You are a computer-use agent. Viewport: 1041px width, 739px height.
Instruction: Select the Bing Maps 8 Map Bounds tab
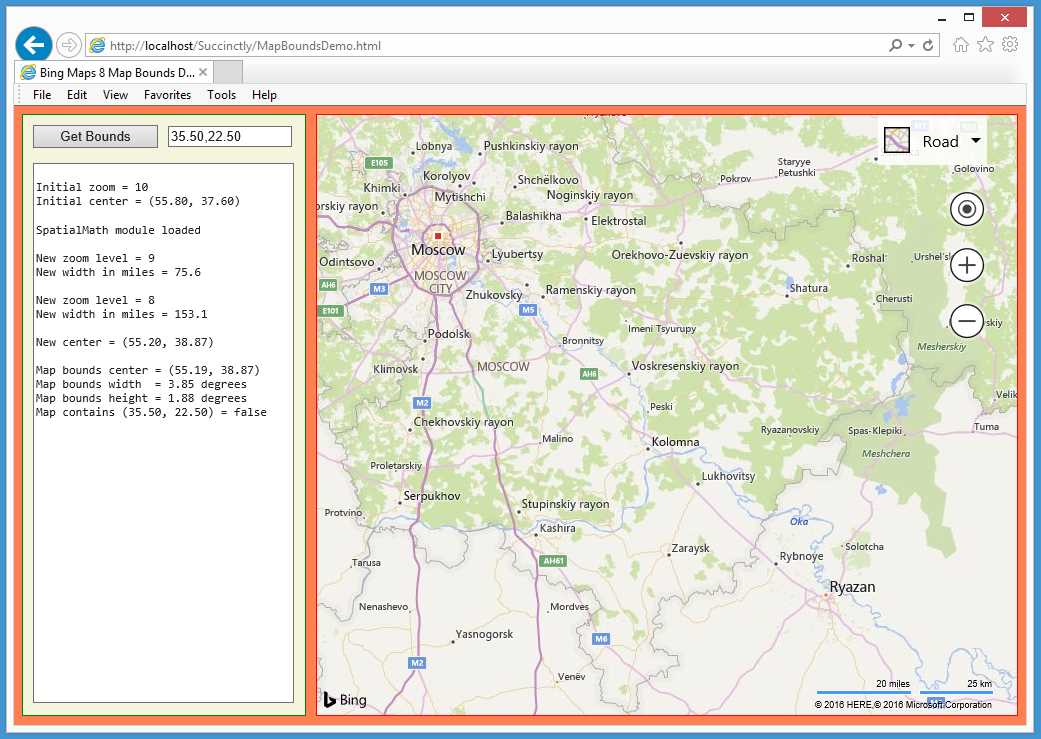coord(110,71)
